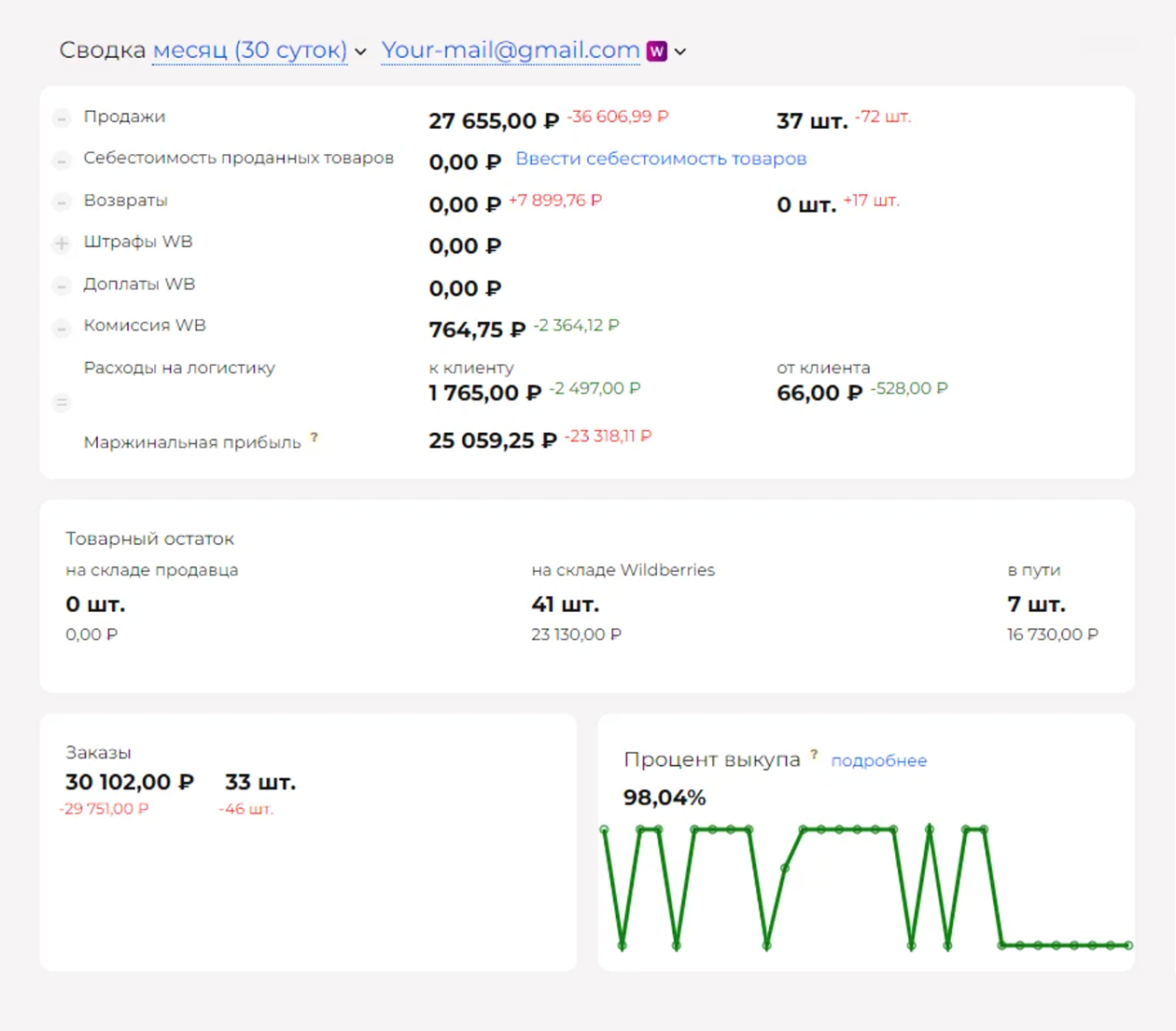1176x1031 pixels.
Task: Click the commission value 764,75 ₽
Action: tap(478, 329)
